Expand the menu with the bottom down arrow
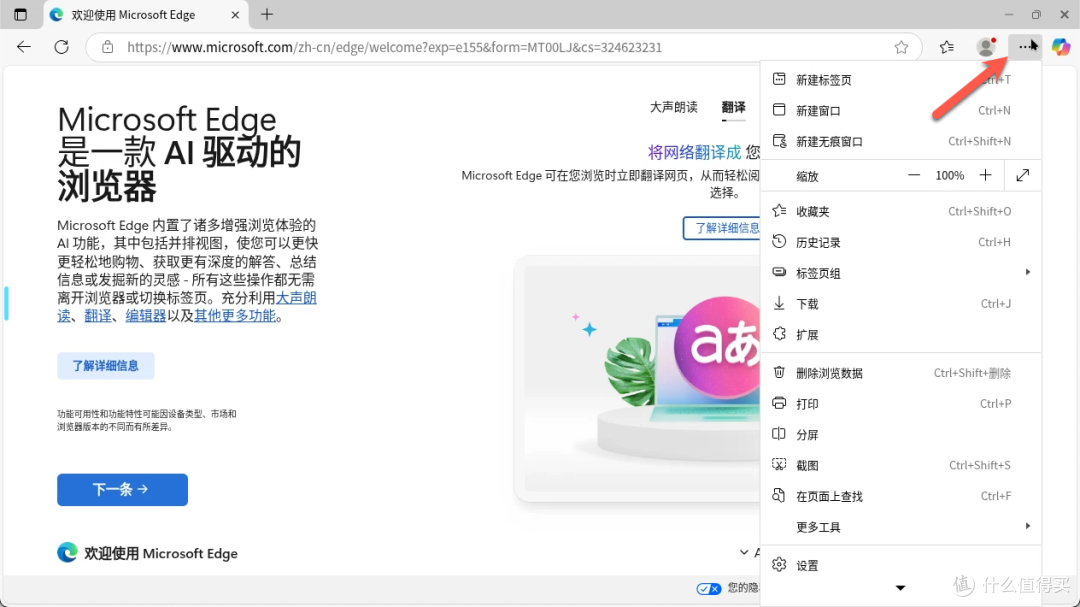Screen dimensions: 1080x607 899,588
